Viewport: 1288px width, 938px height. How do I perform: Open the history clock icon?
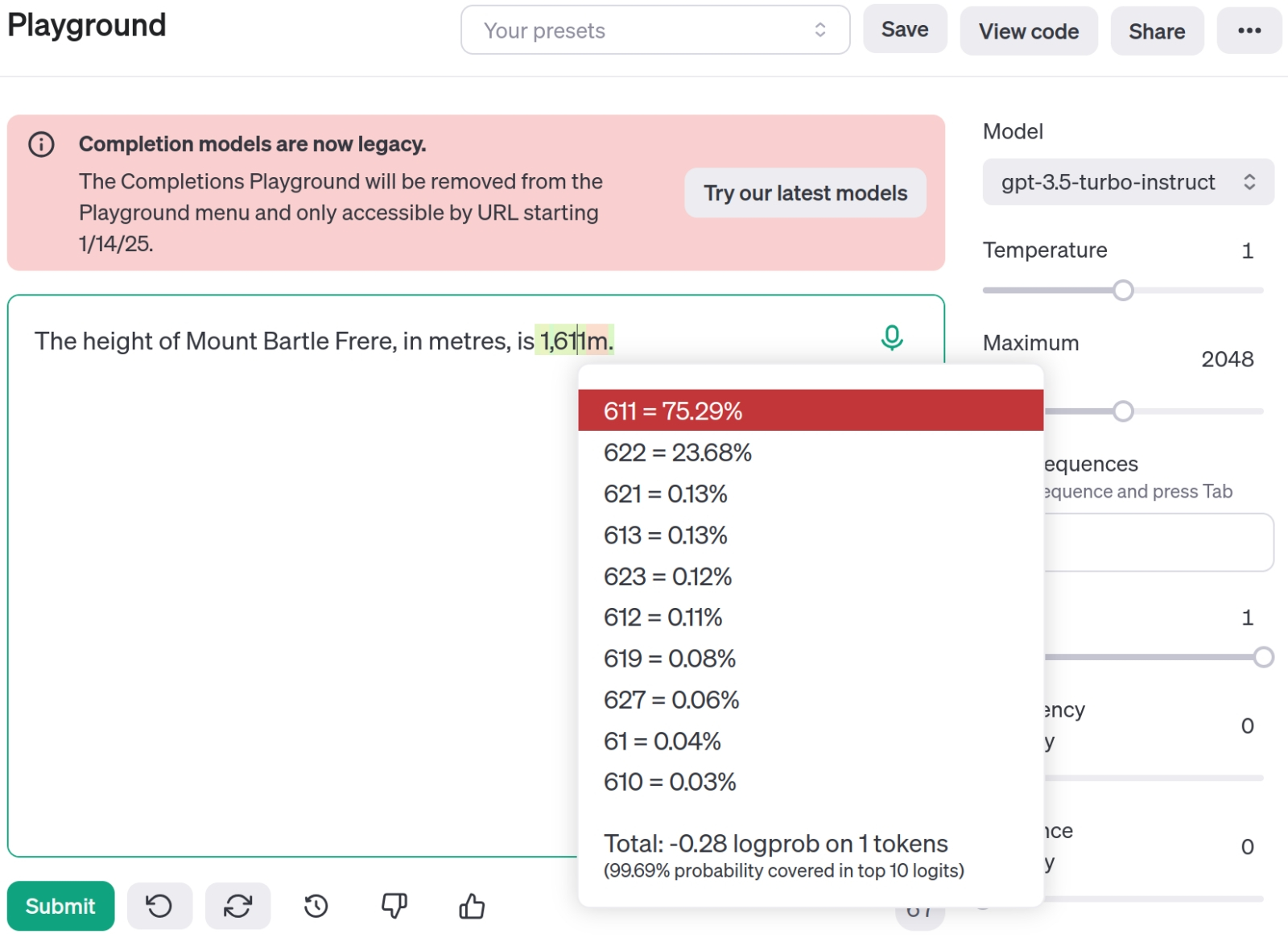point(316,906)
